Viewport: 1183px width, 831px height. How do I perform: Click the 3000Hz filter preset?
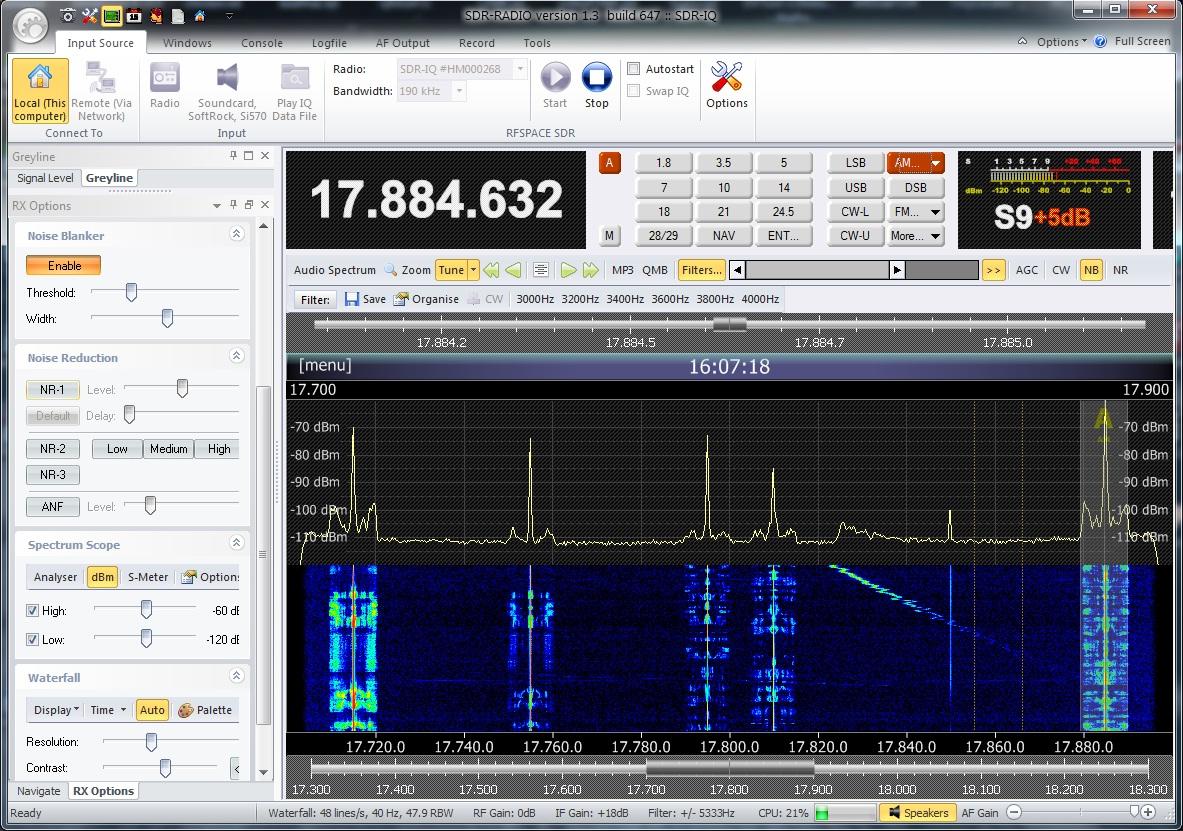tap(535, 299)
